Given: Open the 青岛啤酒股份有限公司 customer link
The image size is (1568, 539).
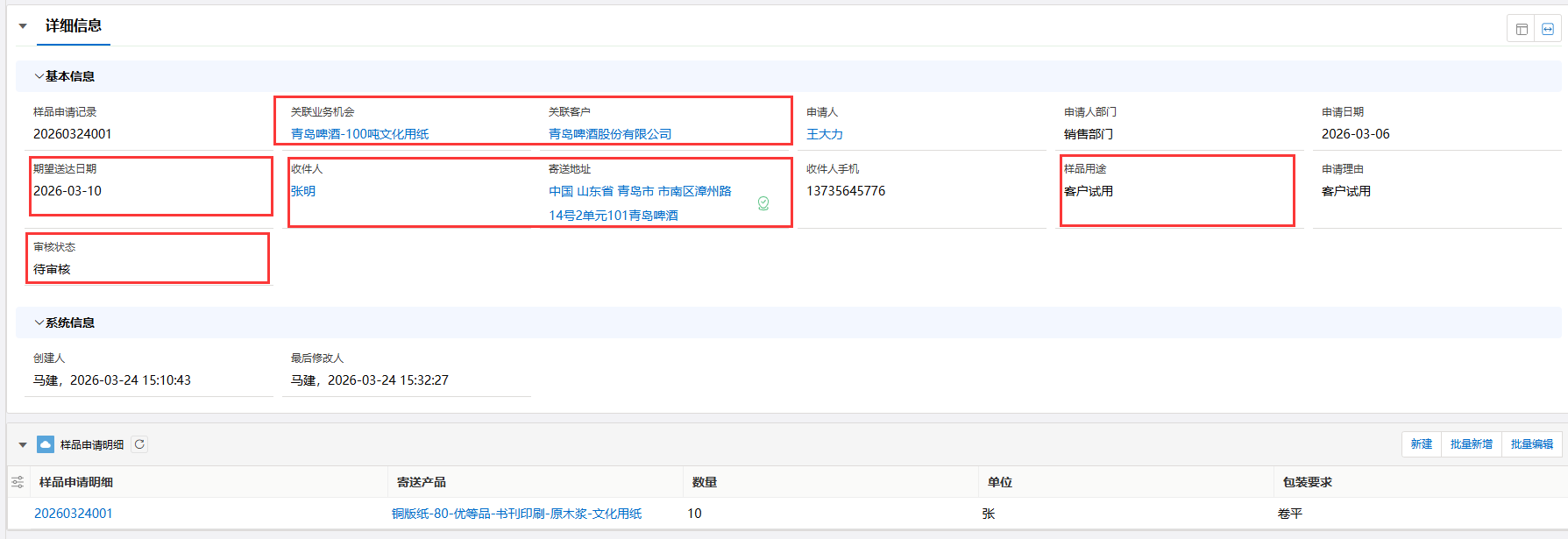Looking at the screenshot, I should (x=609, y=134).
